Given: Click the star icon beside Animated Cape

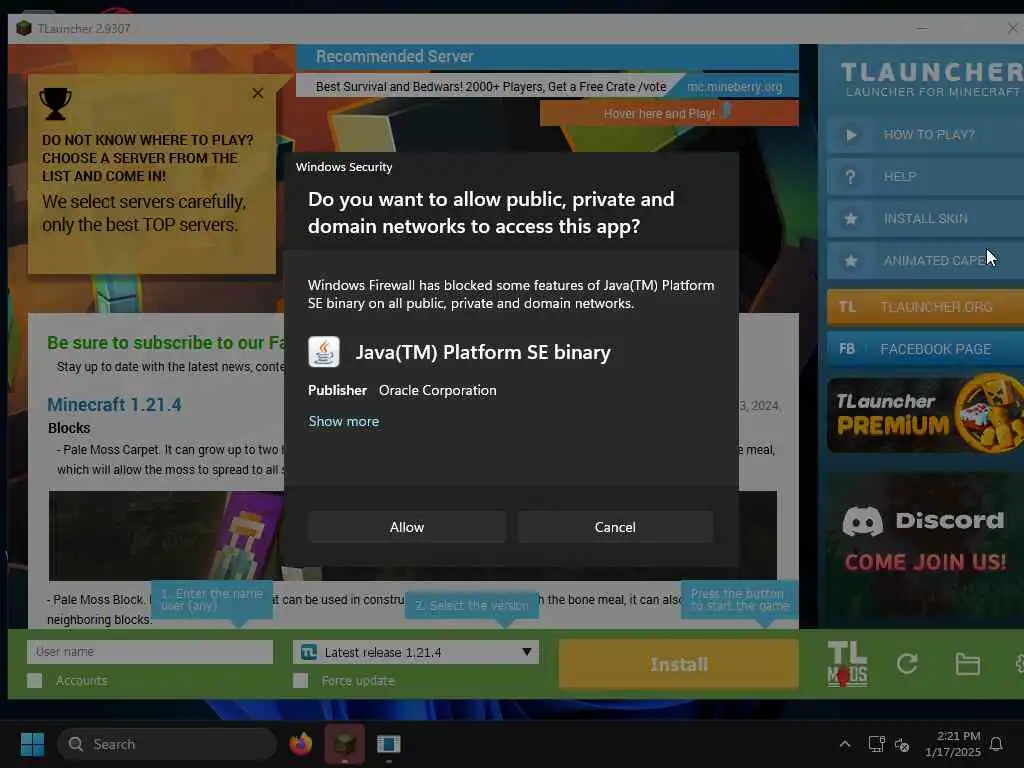Looking at the screenshot, I should [x=851, y=261].
